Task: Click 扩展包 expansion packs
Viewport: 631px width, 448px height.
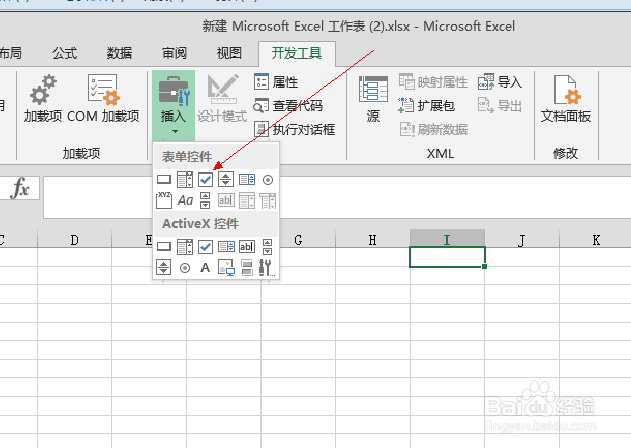Action: pos(427,106)
